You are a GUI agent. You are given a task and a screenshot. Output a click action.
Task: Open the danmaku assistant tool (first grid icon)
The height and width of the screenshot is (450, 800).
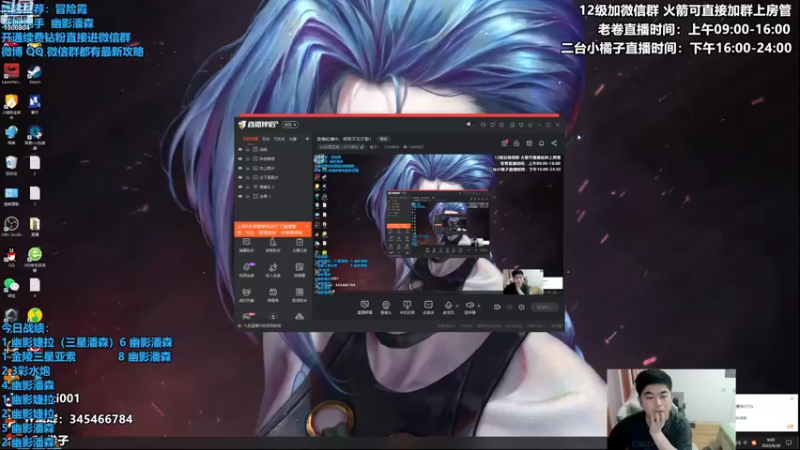pos(246,245)
